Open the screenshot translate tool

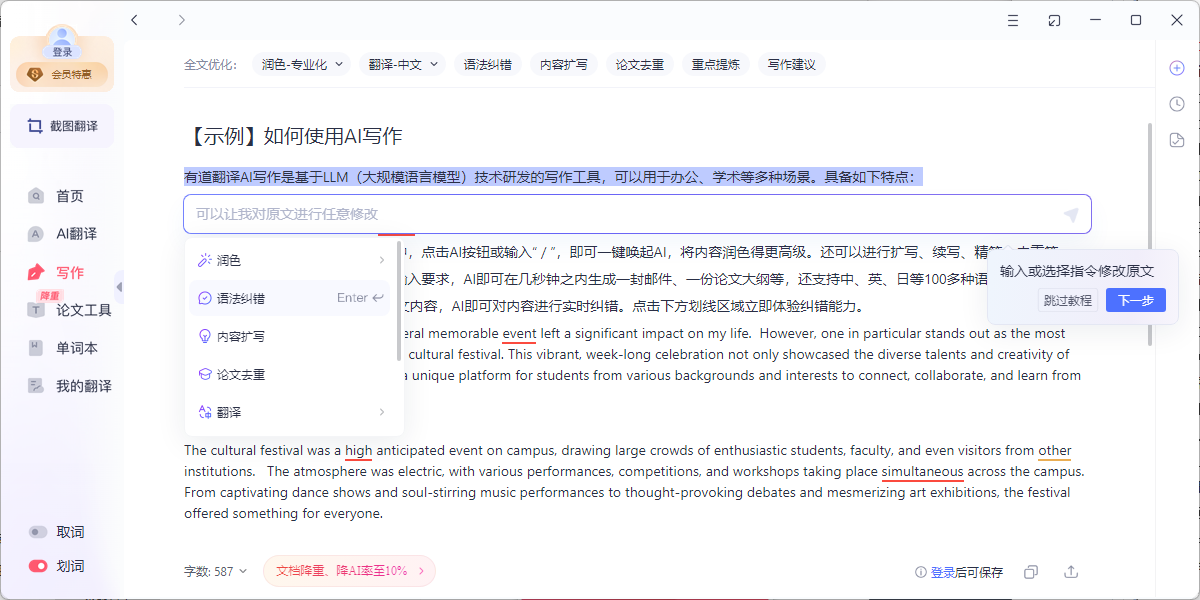click(x=62, y=126)
